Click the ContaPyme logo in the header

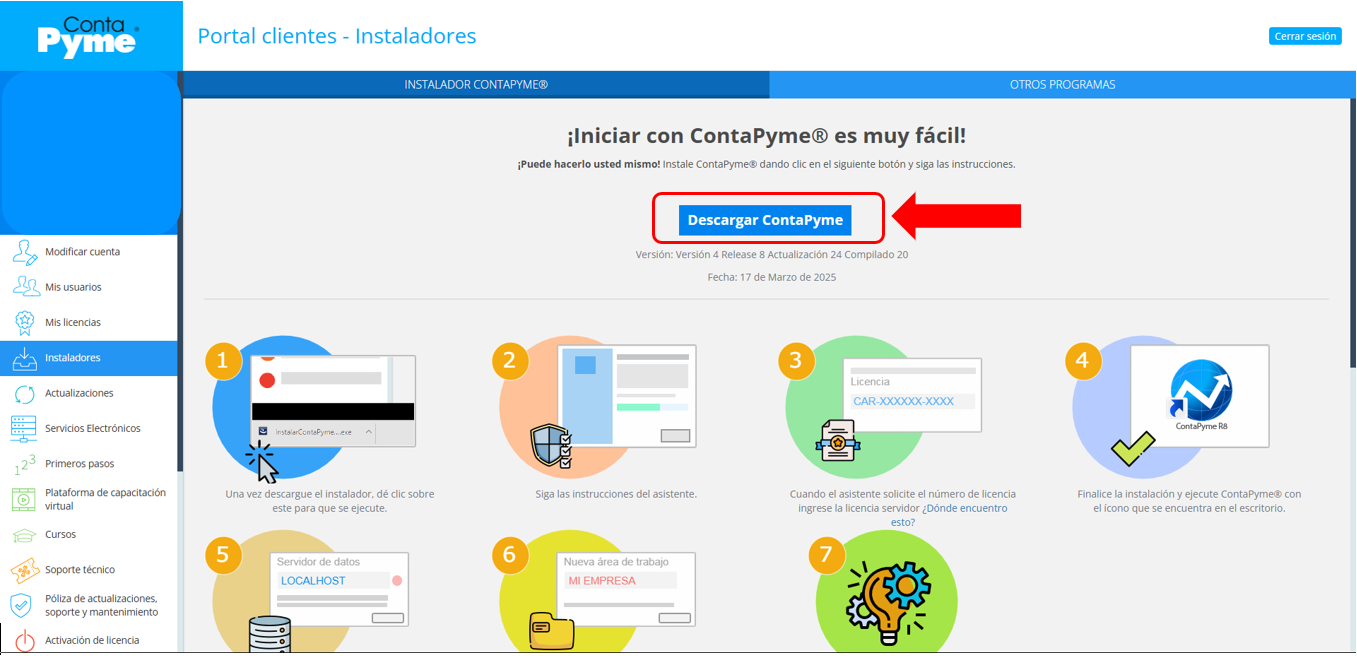88,37
